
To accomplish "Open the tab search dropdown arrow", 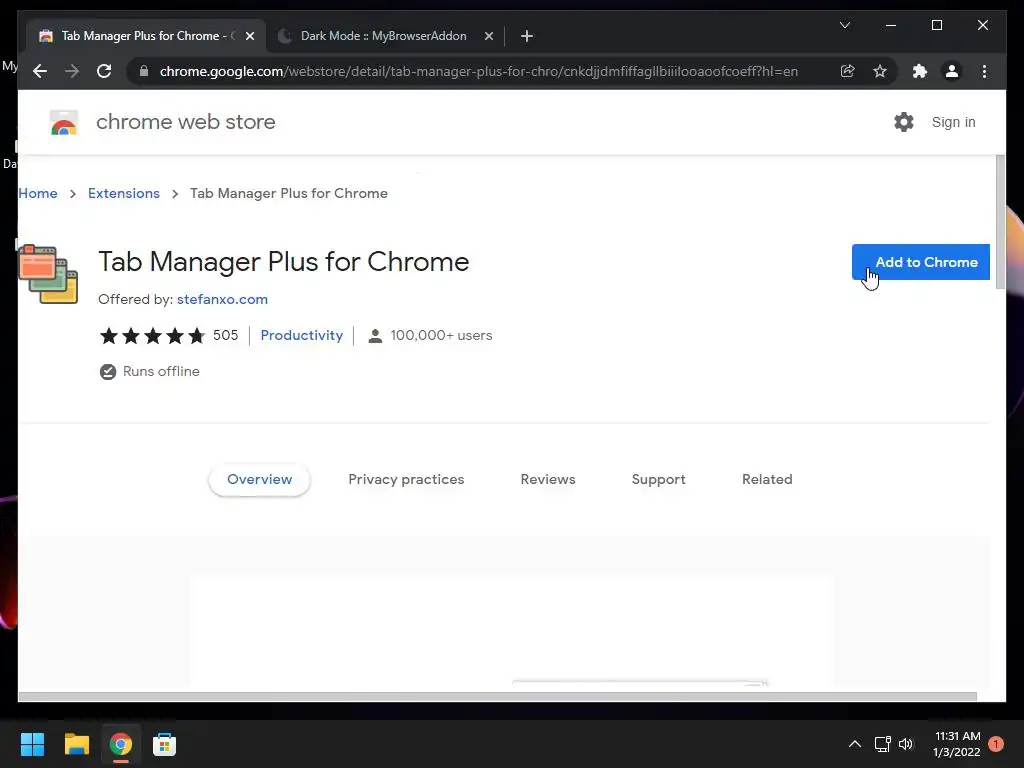I will [844, 25].
